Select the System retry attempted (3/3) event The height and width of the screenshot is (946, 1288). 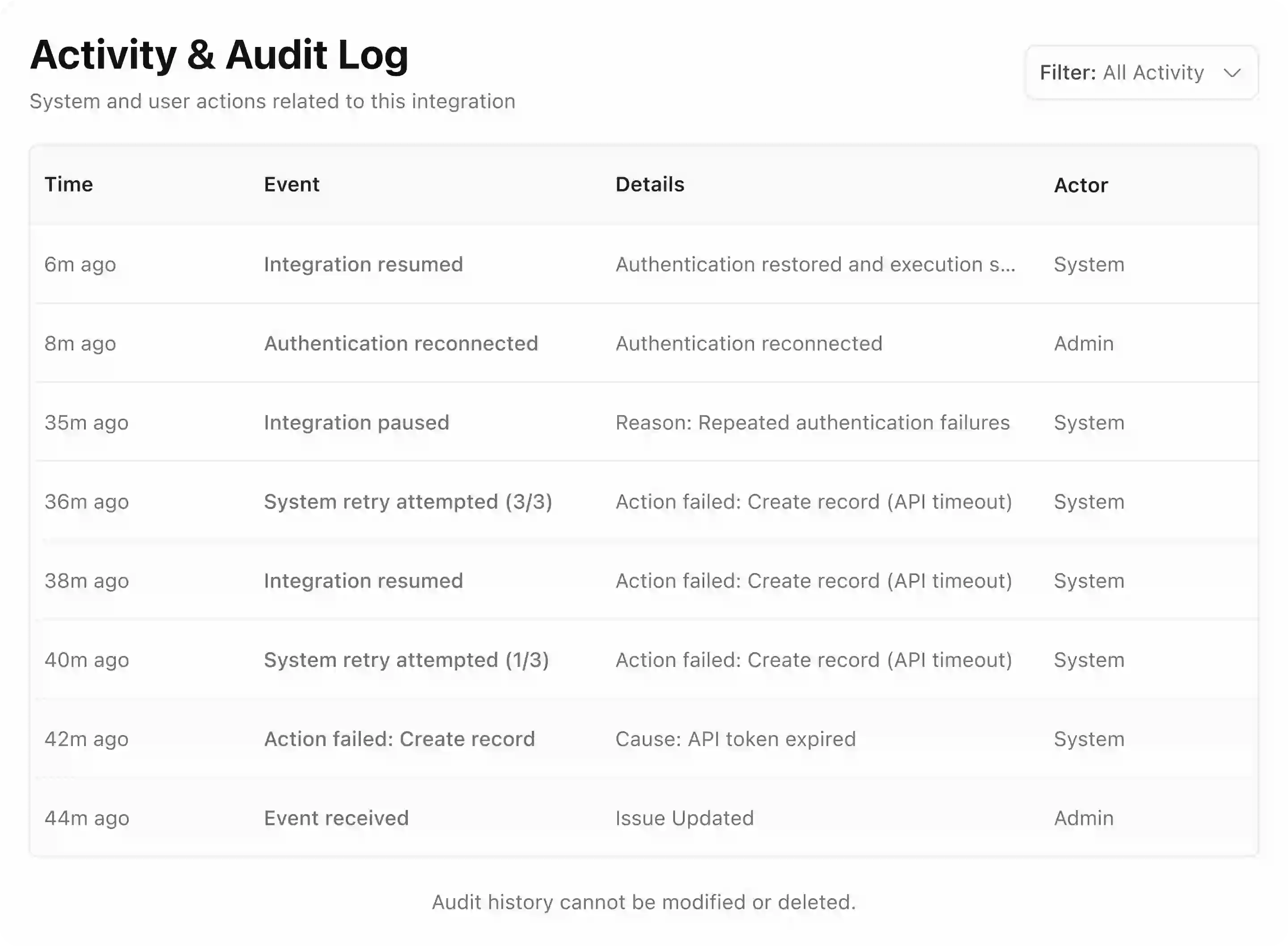[407, 502]
